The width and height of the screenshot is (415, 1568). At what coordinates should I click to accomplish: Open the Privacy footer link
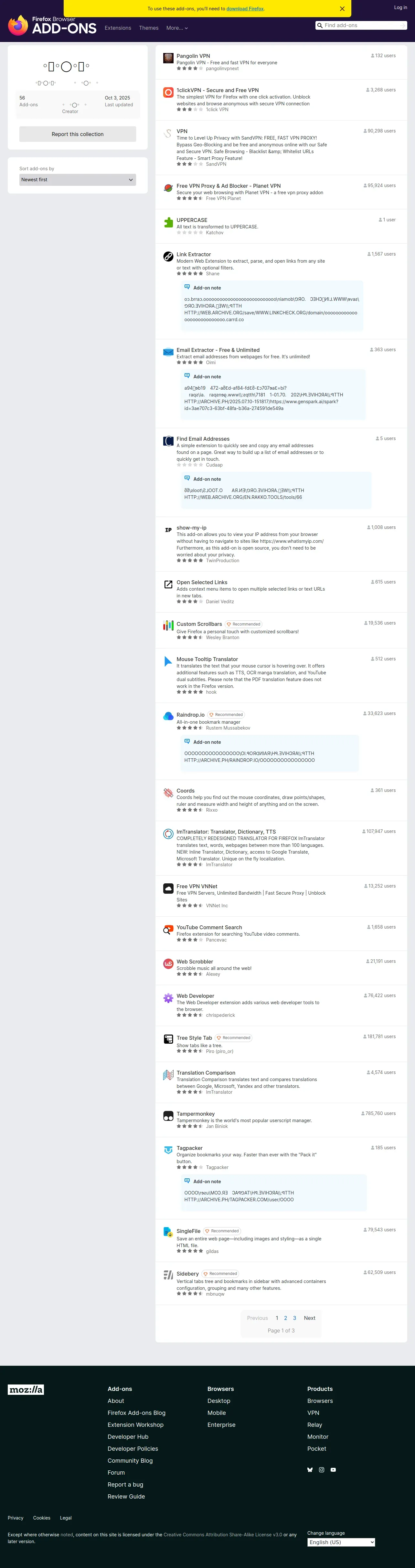pyautogui.click(x=15, y=1518)
